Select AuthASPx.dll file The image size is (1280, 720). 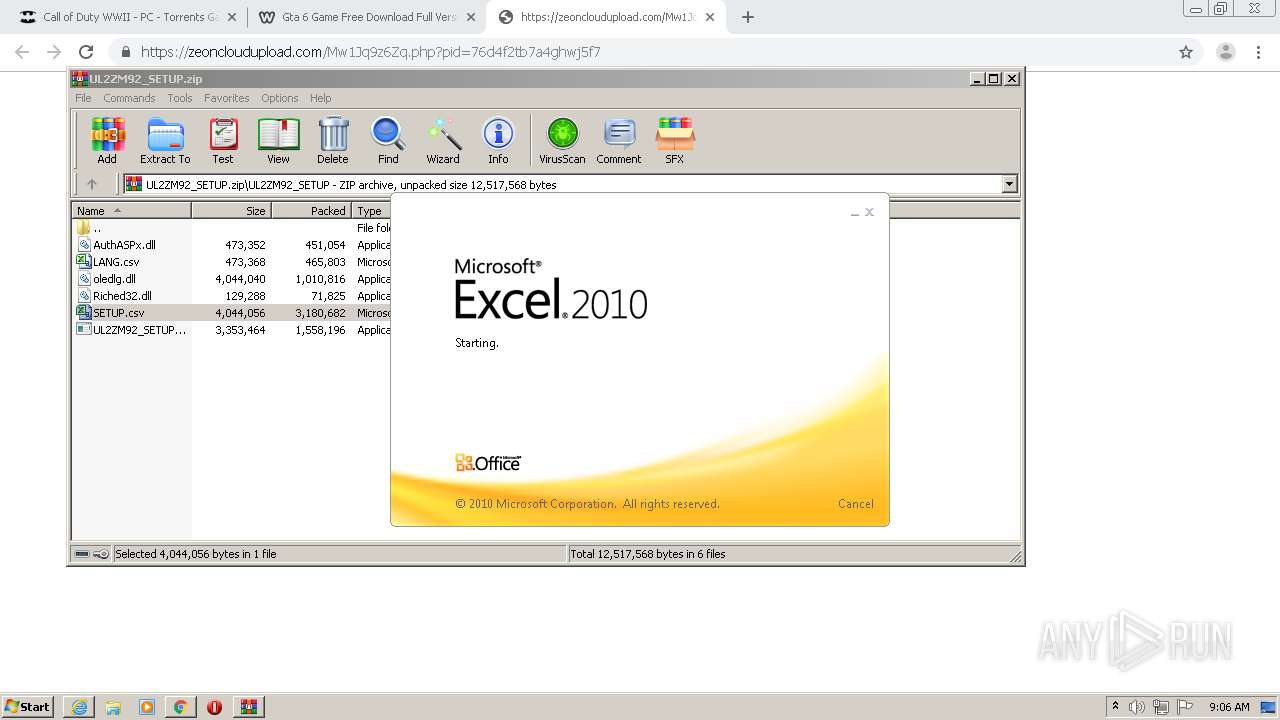(x=232, y=245)
